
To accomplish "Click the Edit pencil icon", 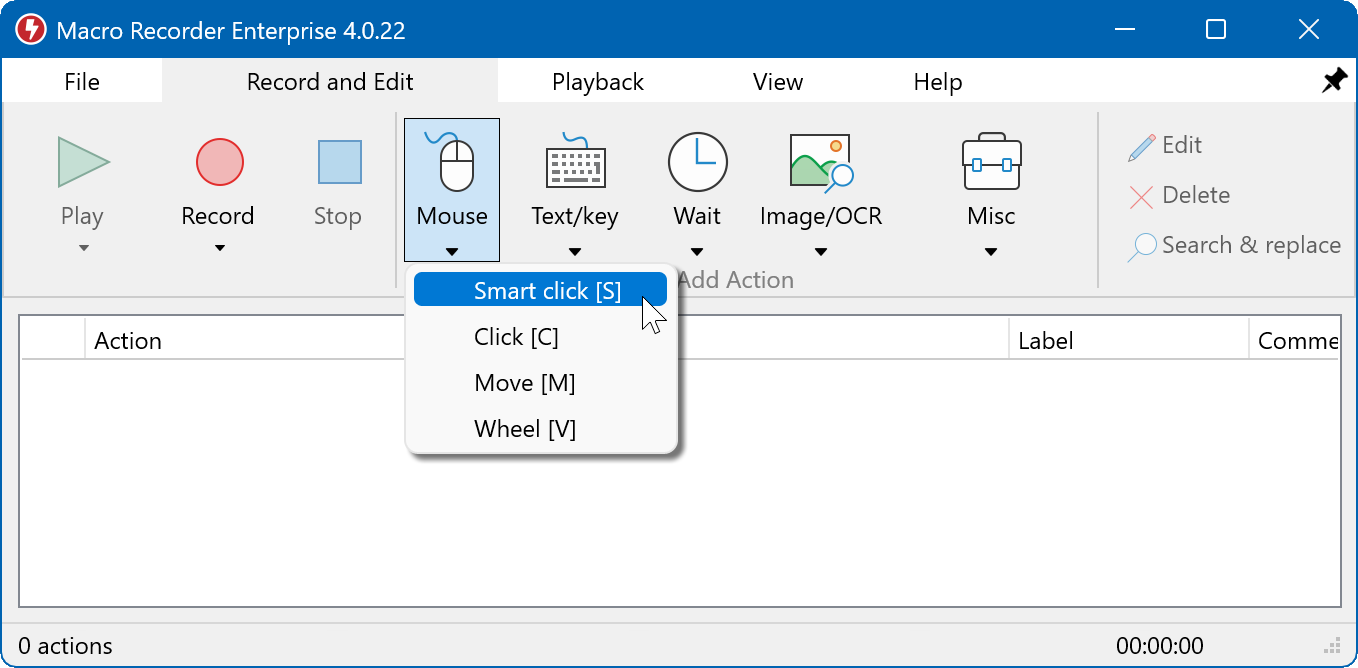I will (x=1141, y=145).
